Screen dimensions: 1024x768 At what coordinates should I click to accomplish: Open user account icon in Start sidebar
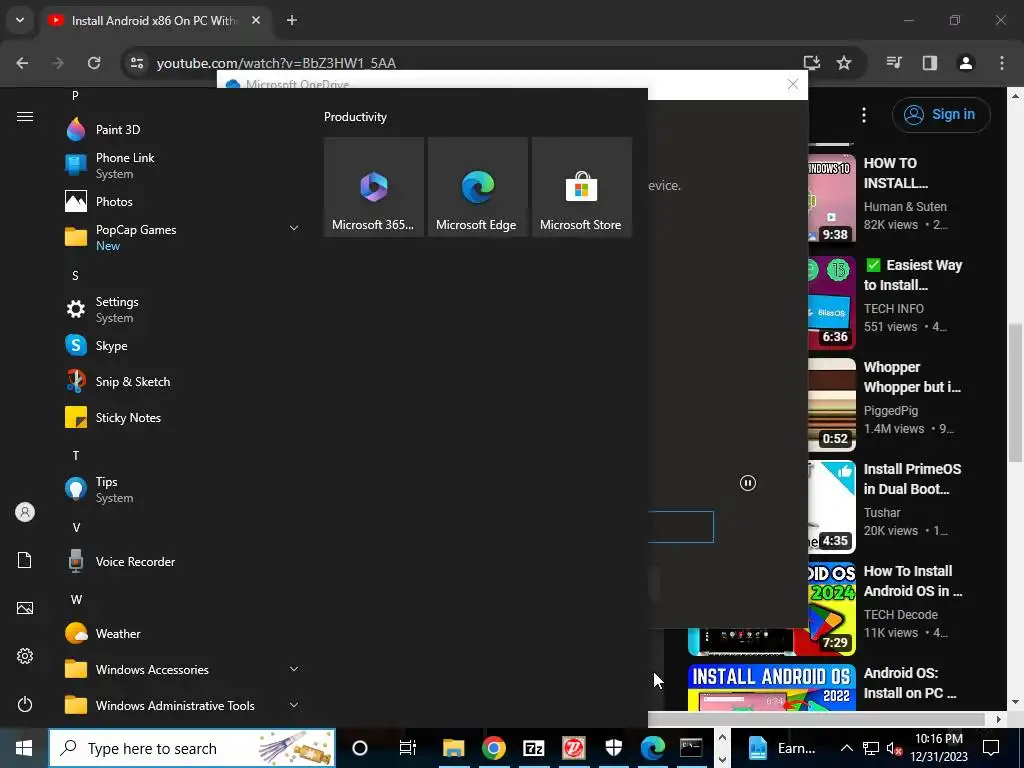(x=25, y=512)
